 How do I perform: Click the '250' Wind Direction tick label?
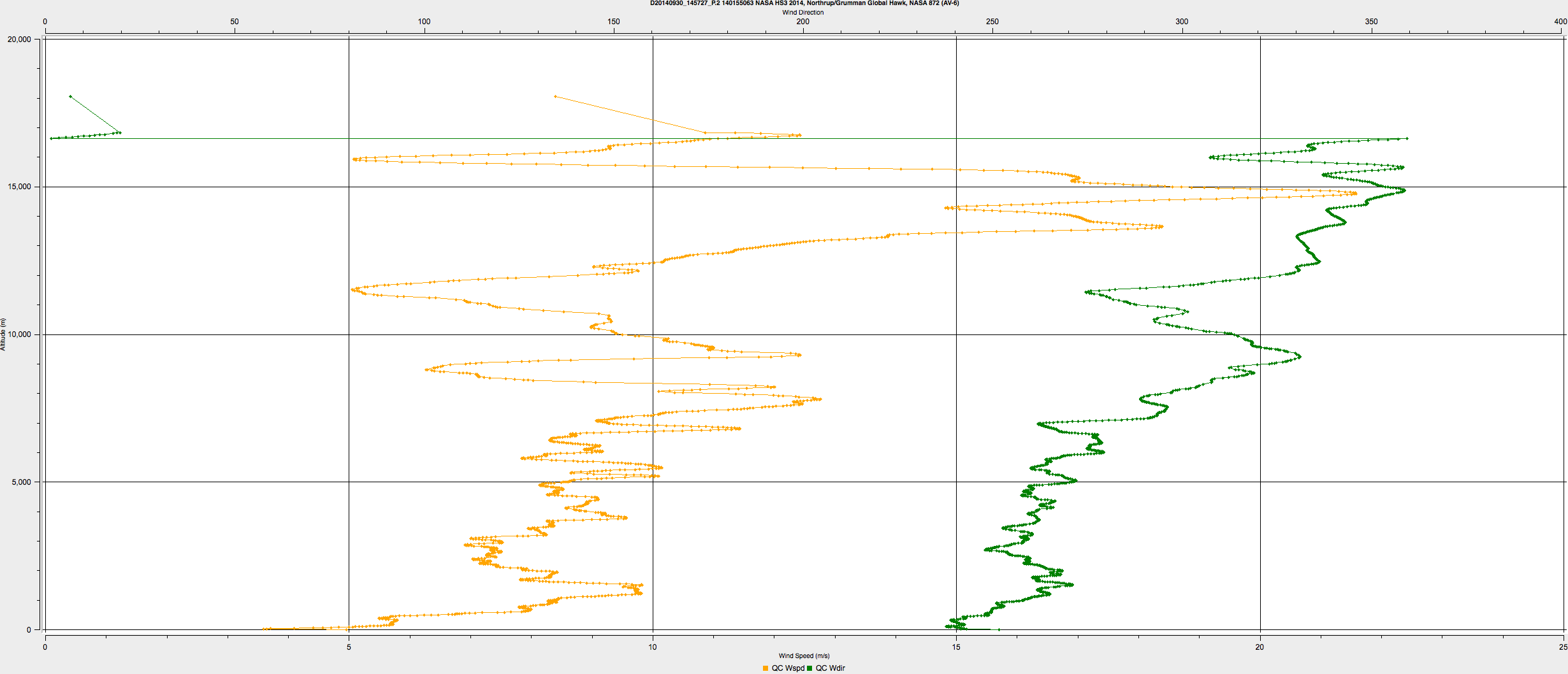pos(992,22)
